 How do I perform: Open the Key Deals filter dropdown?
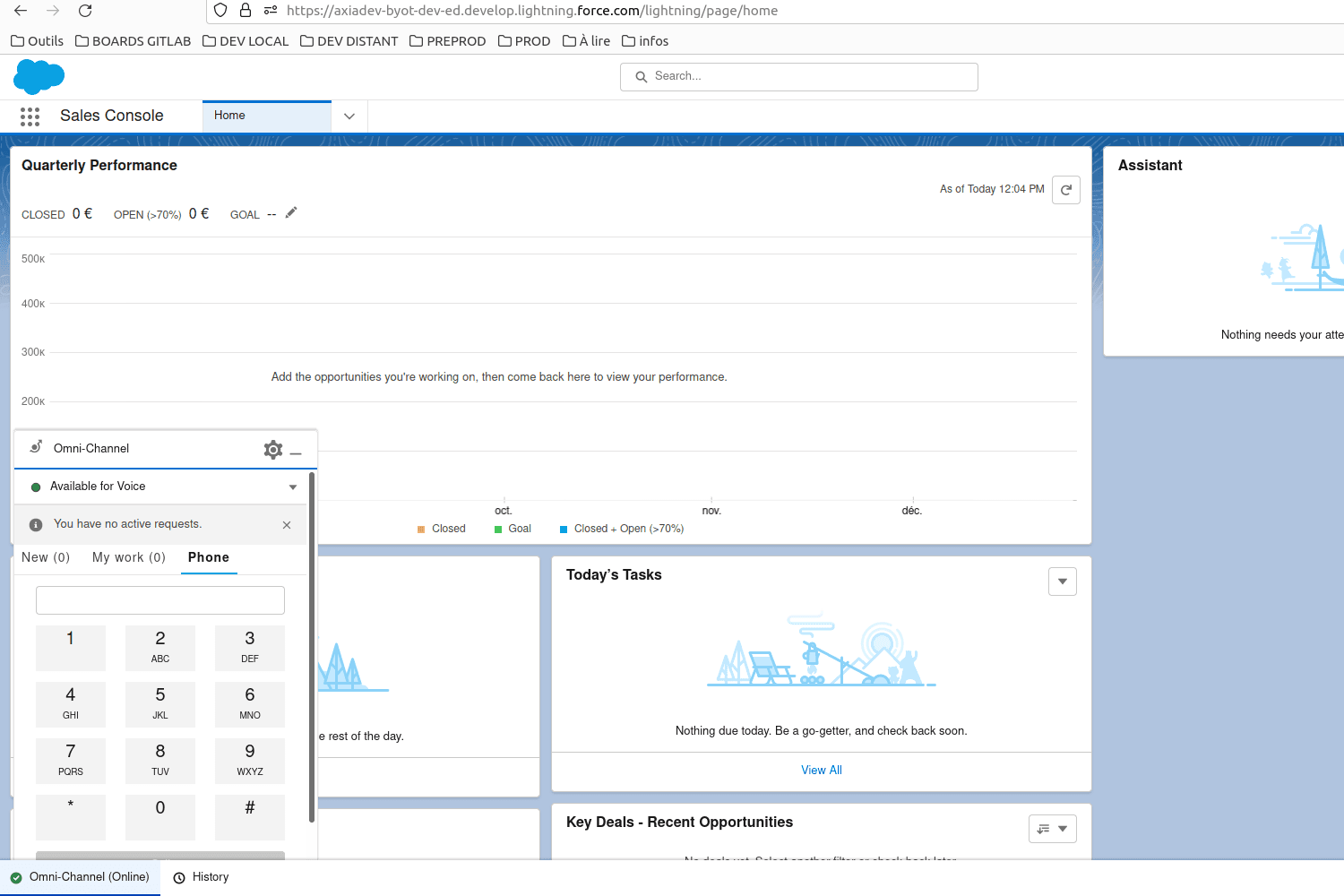1053,829
